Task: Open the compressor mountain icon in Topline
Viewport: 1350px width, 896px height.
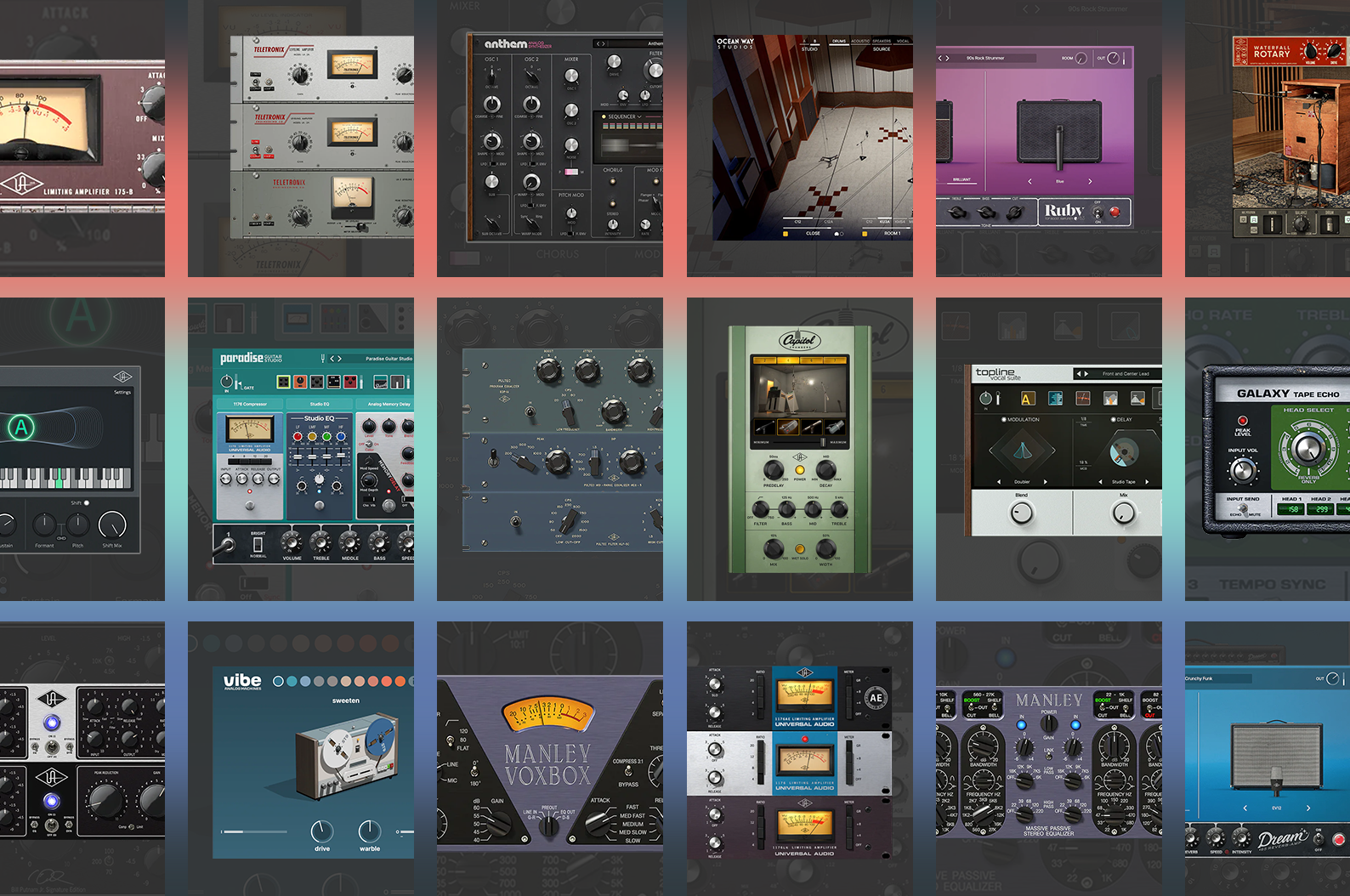Action: pyautogui.click(x=1137, y=398)
